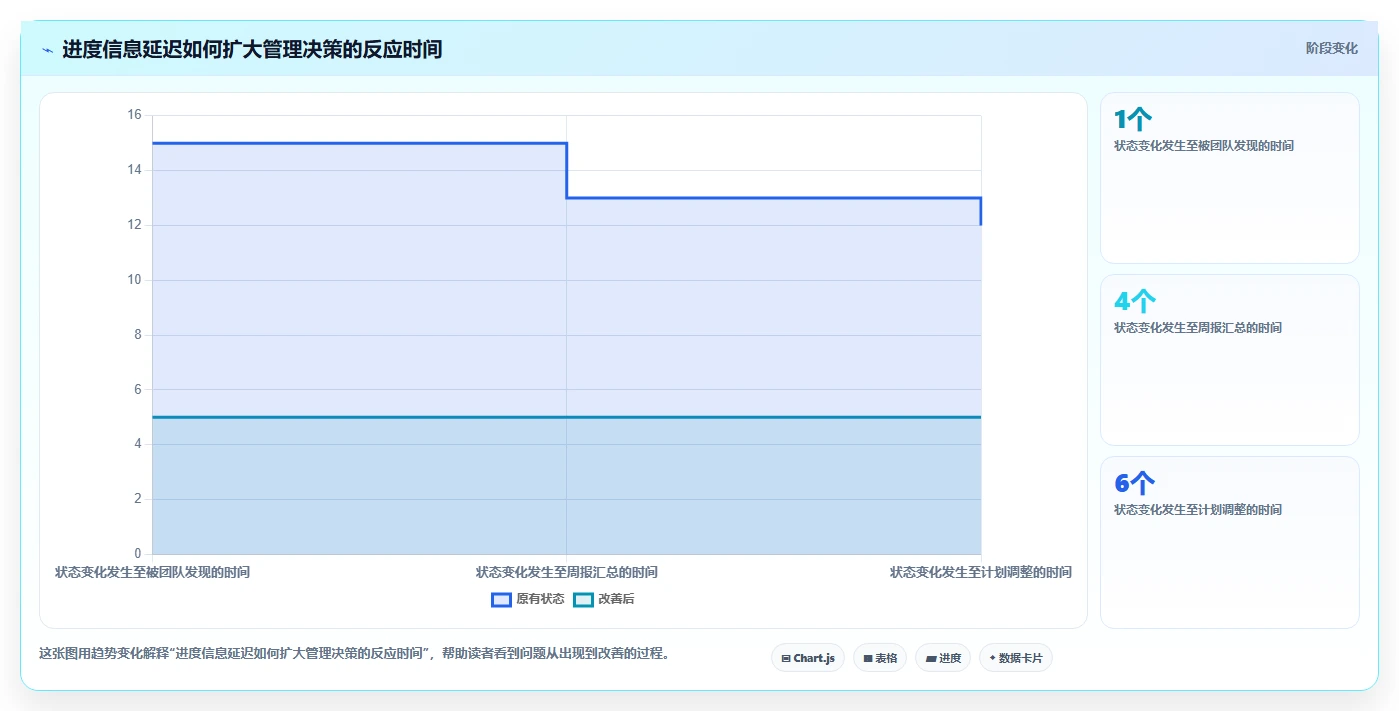This screenshot has width=1399, height=711.
Task: Click y-axis tick value 10
Action: (x=135, y=280)
